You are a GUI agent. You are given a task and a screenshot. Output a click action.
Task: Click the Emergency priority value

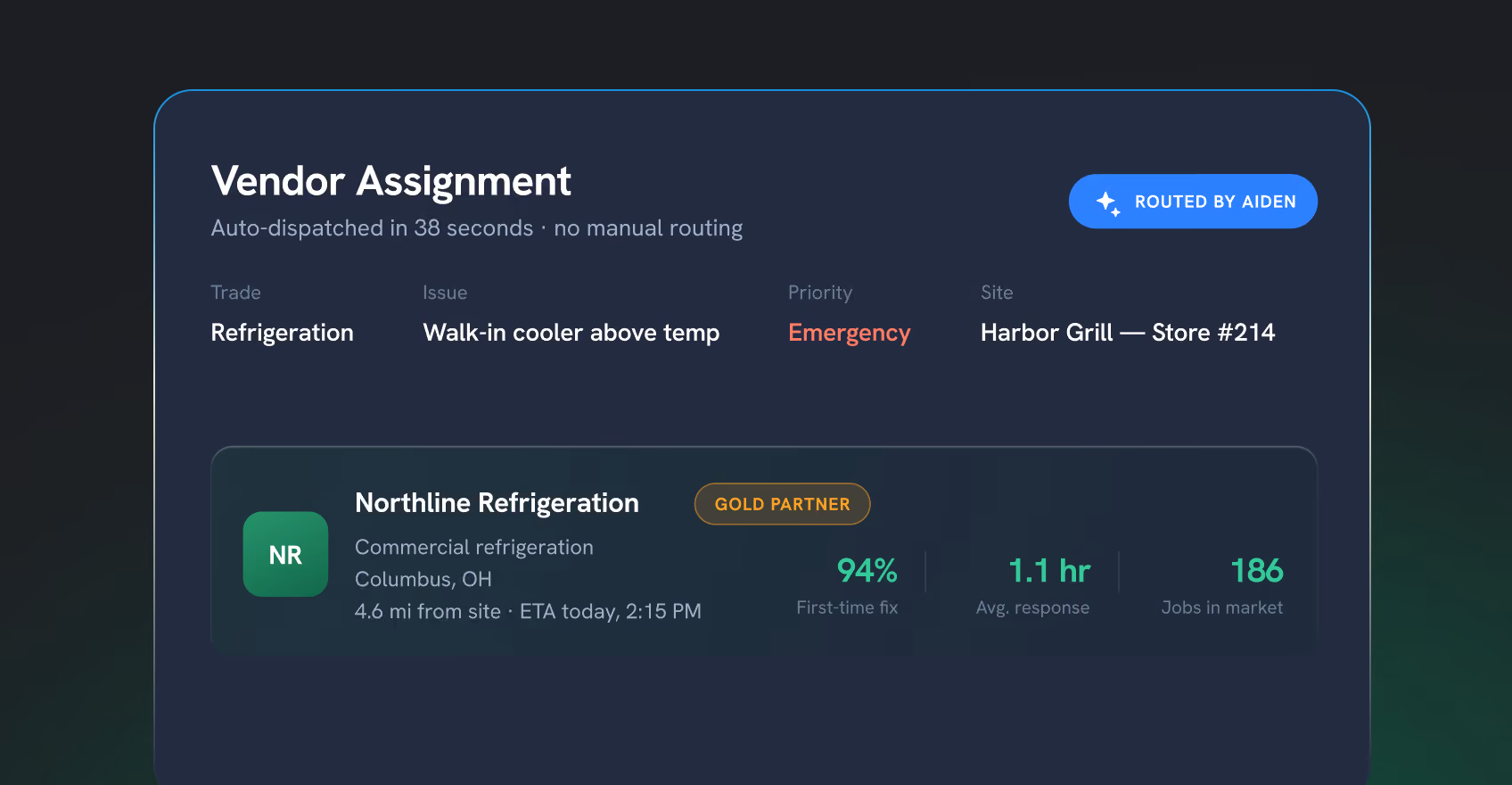pyautogui.click(x=850, y=333)
